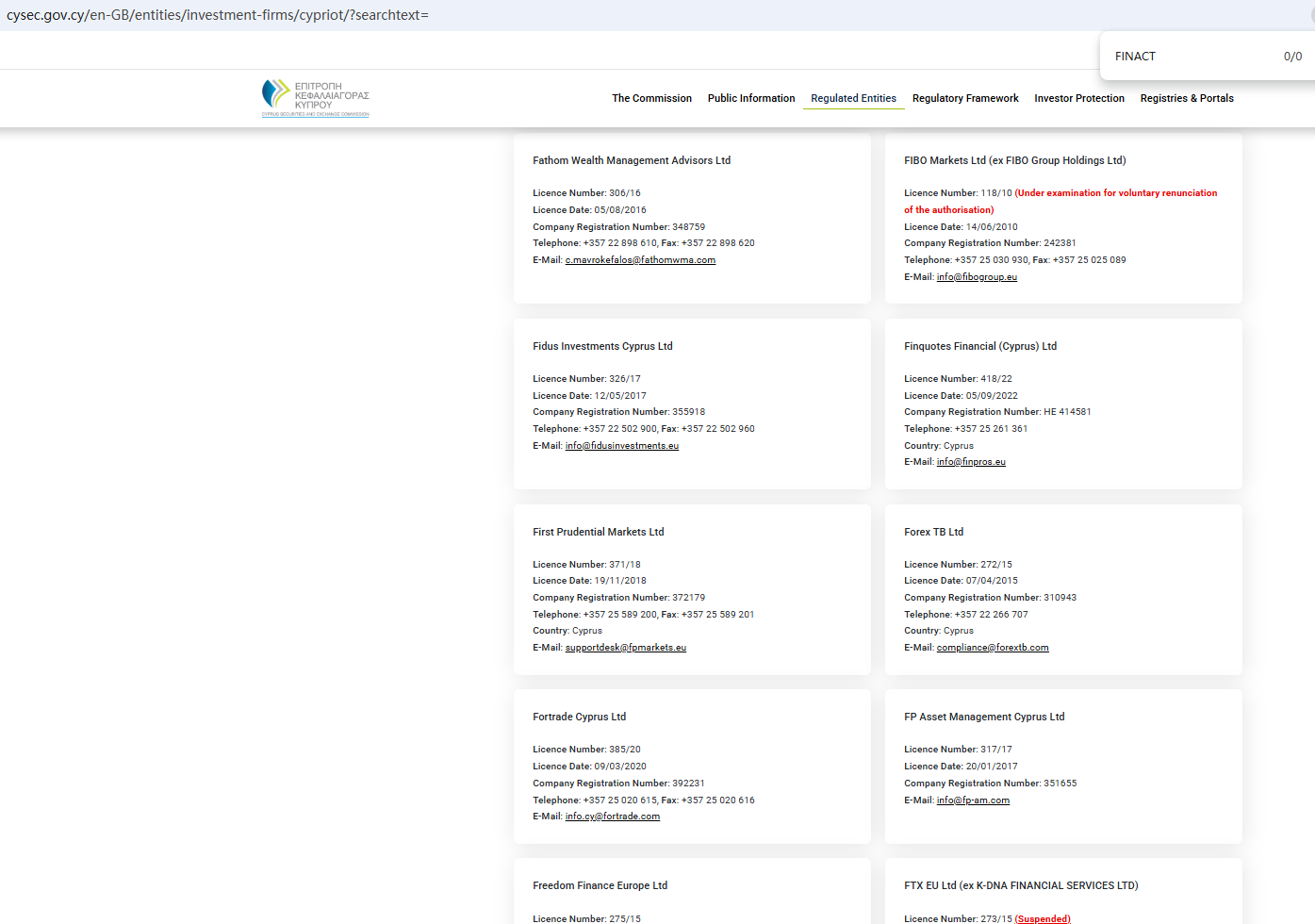Click the CySEC logo in header

(x=315, y=98)
